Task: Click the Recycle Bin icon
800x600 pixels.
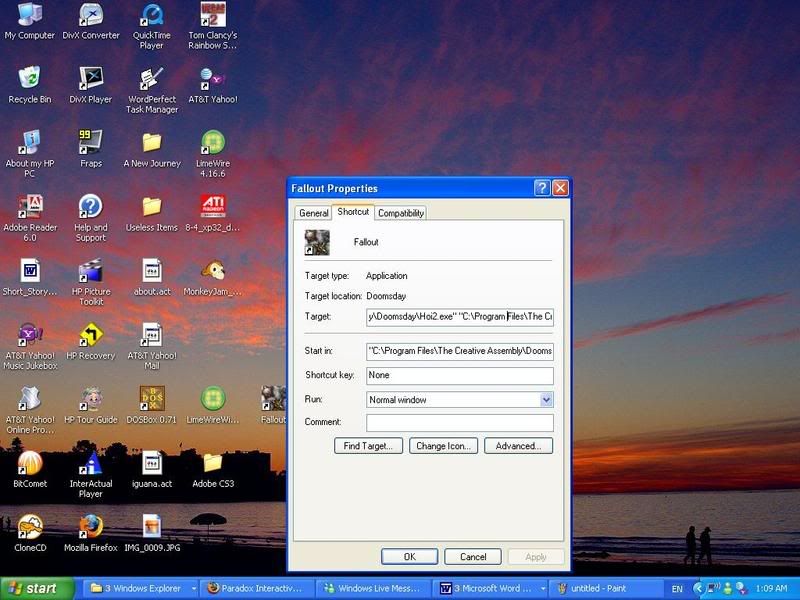Action: tap(30, 79)
